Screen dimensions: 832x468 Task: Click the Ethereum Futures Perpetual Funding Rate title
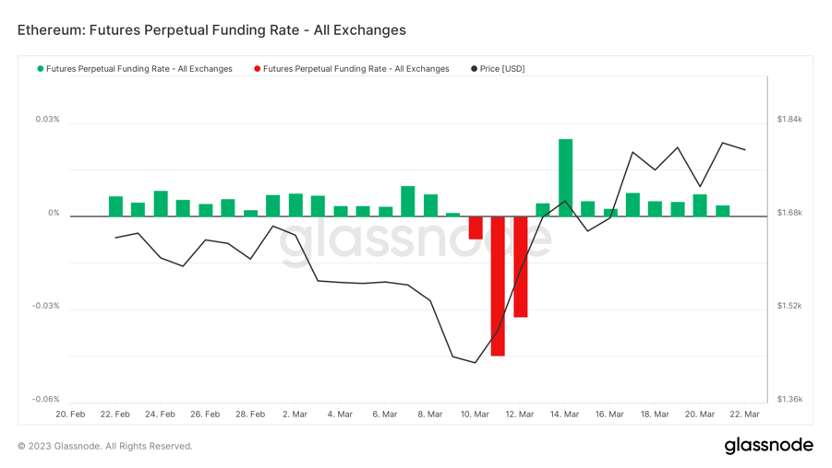[x=212, y=30]
